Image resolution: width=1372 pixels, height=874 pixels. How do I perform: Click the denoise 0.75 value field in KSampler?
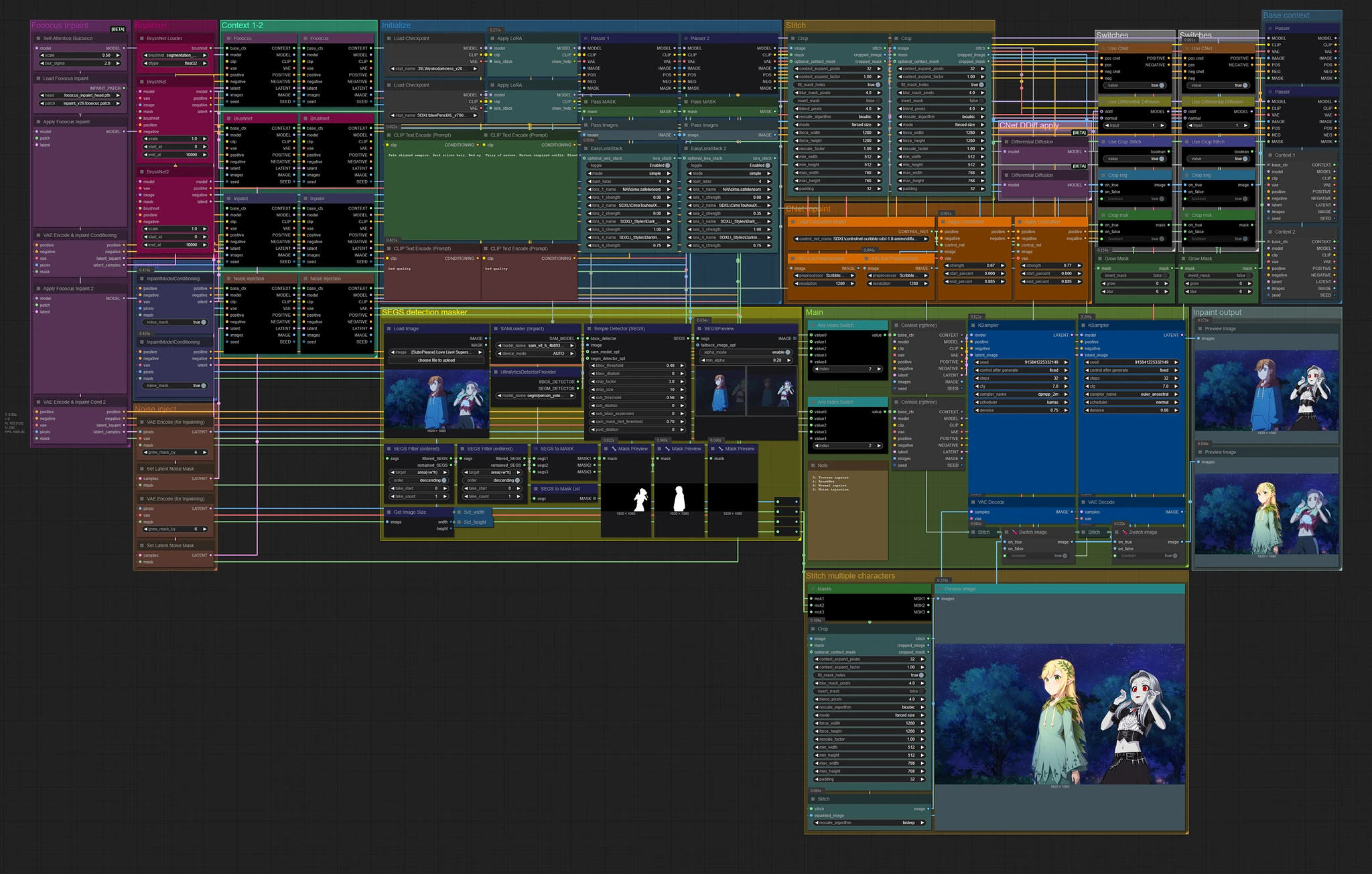[1021, 411]
